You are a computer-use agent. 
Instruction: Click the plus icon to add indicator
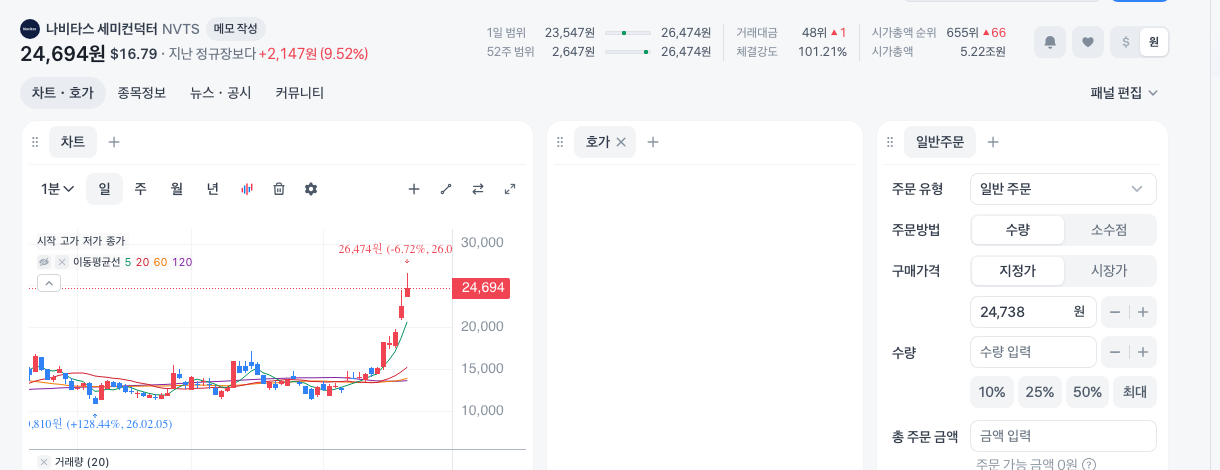[x=414, y=189]
